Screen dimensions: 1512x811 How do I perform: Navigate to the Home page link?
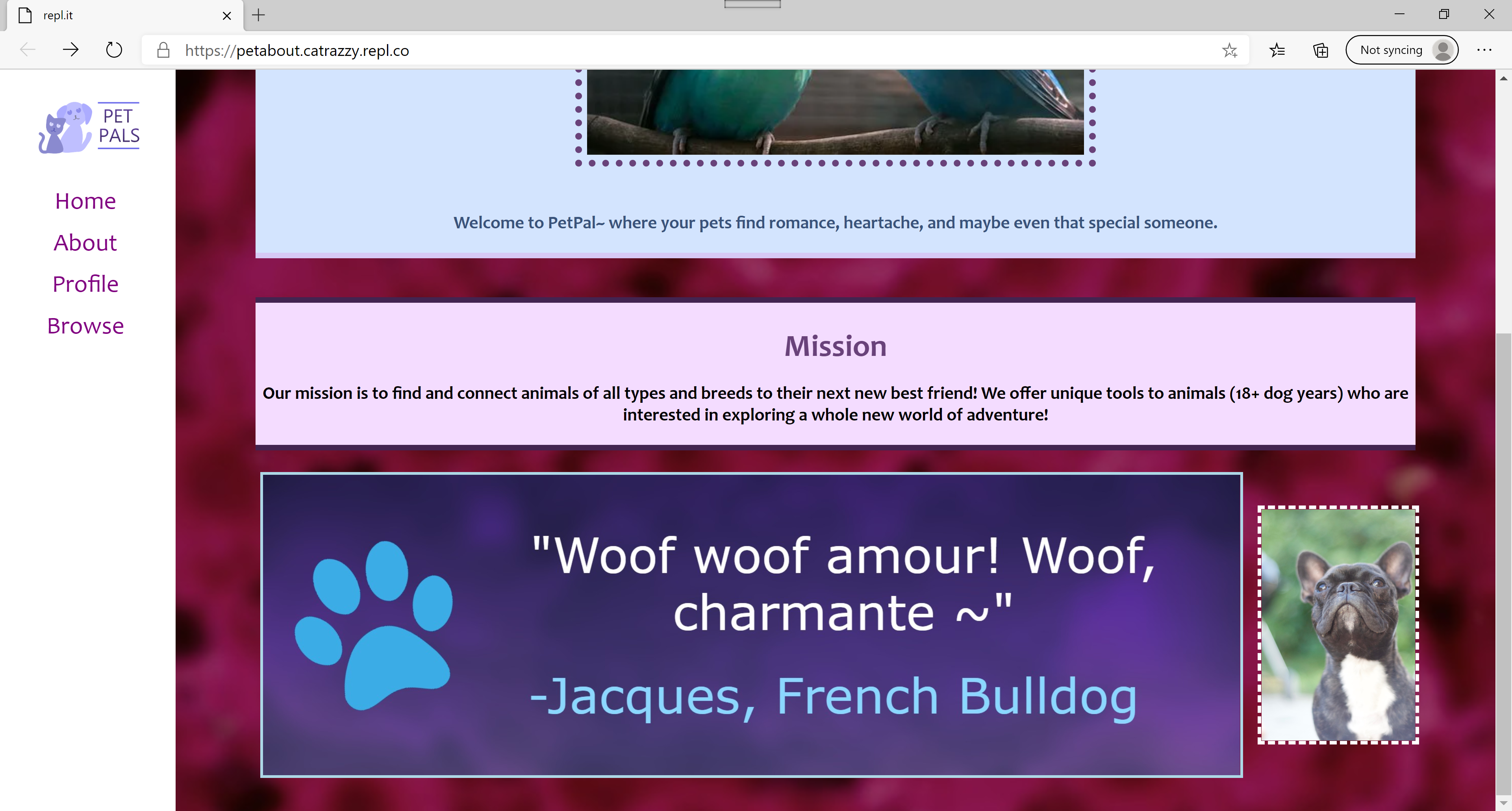86,201
